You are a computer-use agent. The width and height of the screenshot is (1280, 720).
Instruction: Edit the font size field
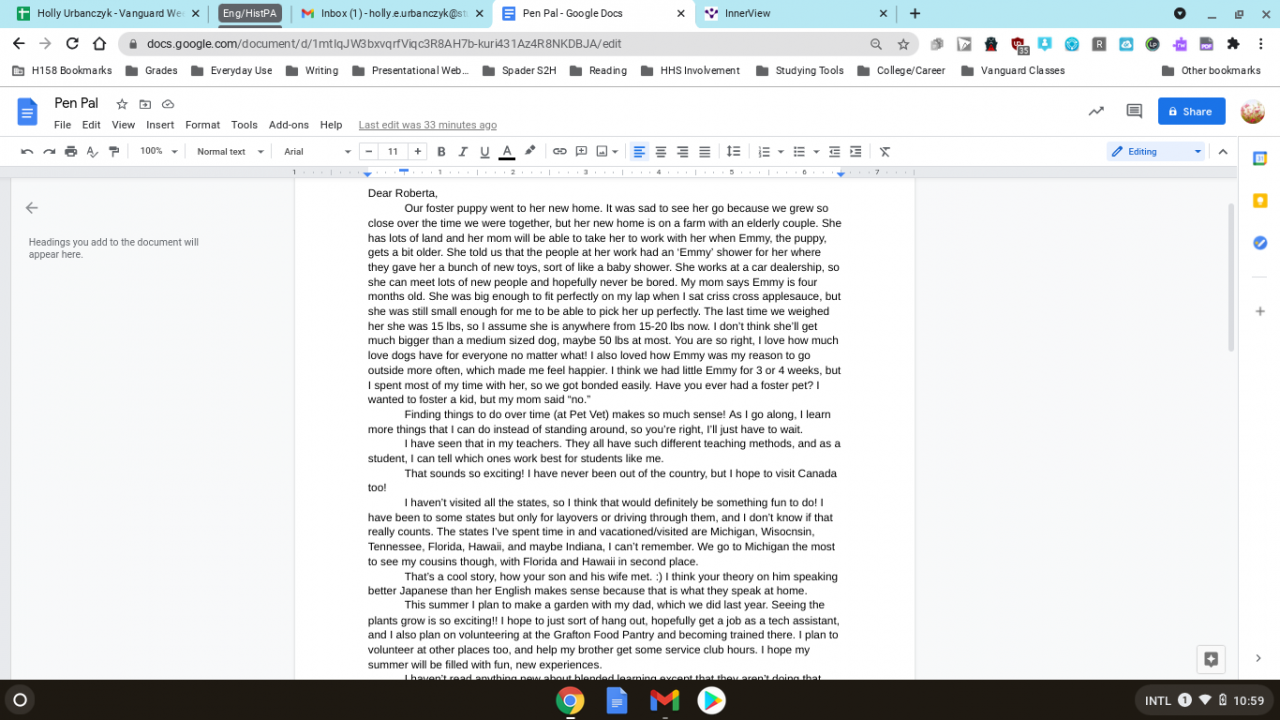point(393,152)
